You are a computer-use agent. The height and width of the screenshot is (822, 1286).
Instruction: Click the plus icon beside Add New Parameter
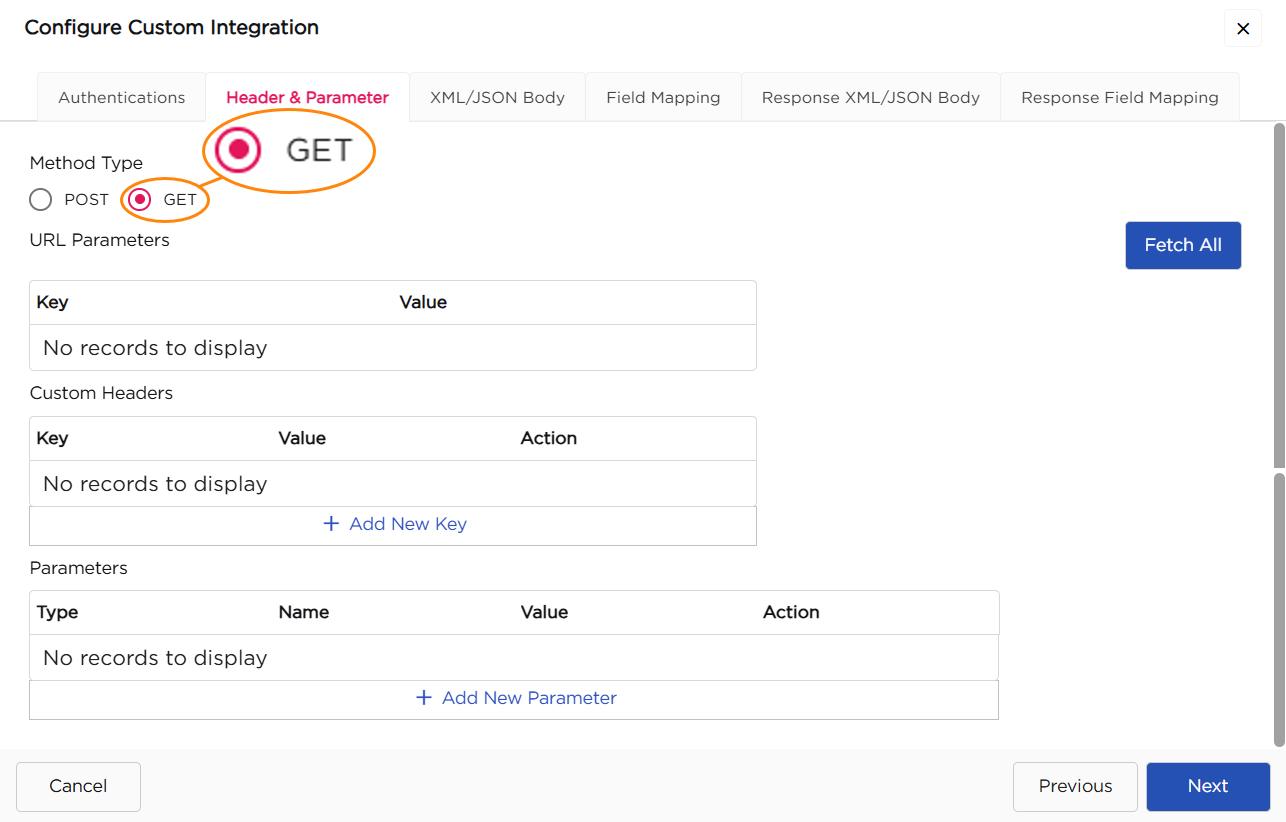[424, 698]
